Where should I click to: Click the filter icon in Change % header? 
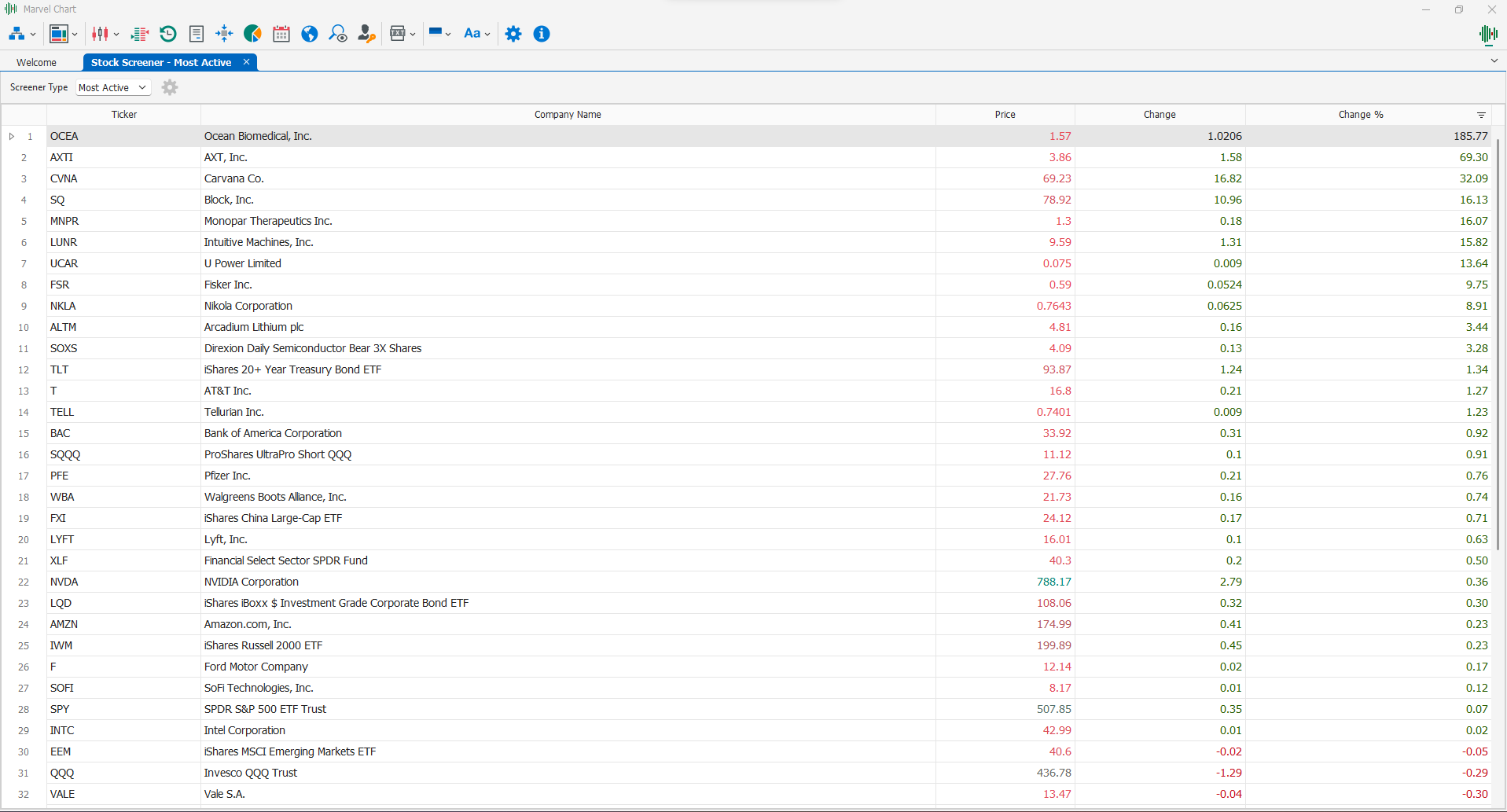[x=1481, y=115]
